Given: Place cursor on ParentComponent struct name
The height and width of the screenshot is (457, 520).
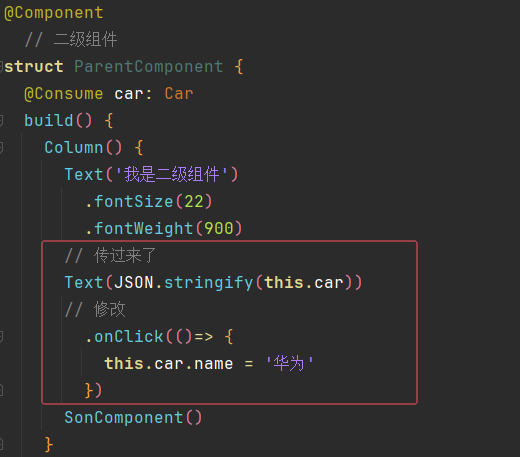Looking at the screenshot, I should tap(149, 67).
